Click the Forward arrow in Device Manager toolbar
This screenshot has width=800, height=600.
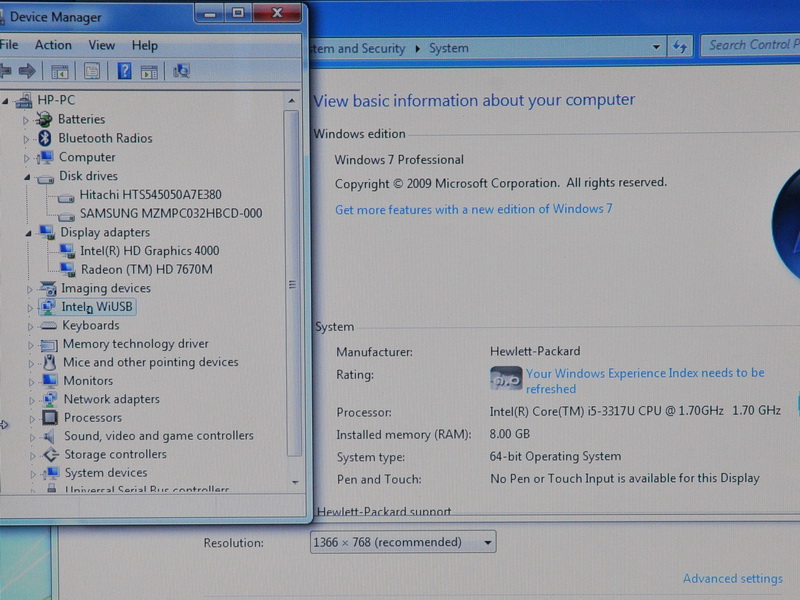coord(27,71)
